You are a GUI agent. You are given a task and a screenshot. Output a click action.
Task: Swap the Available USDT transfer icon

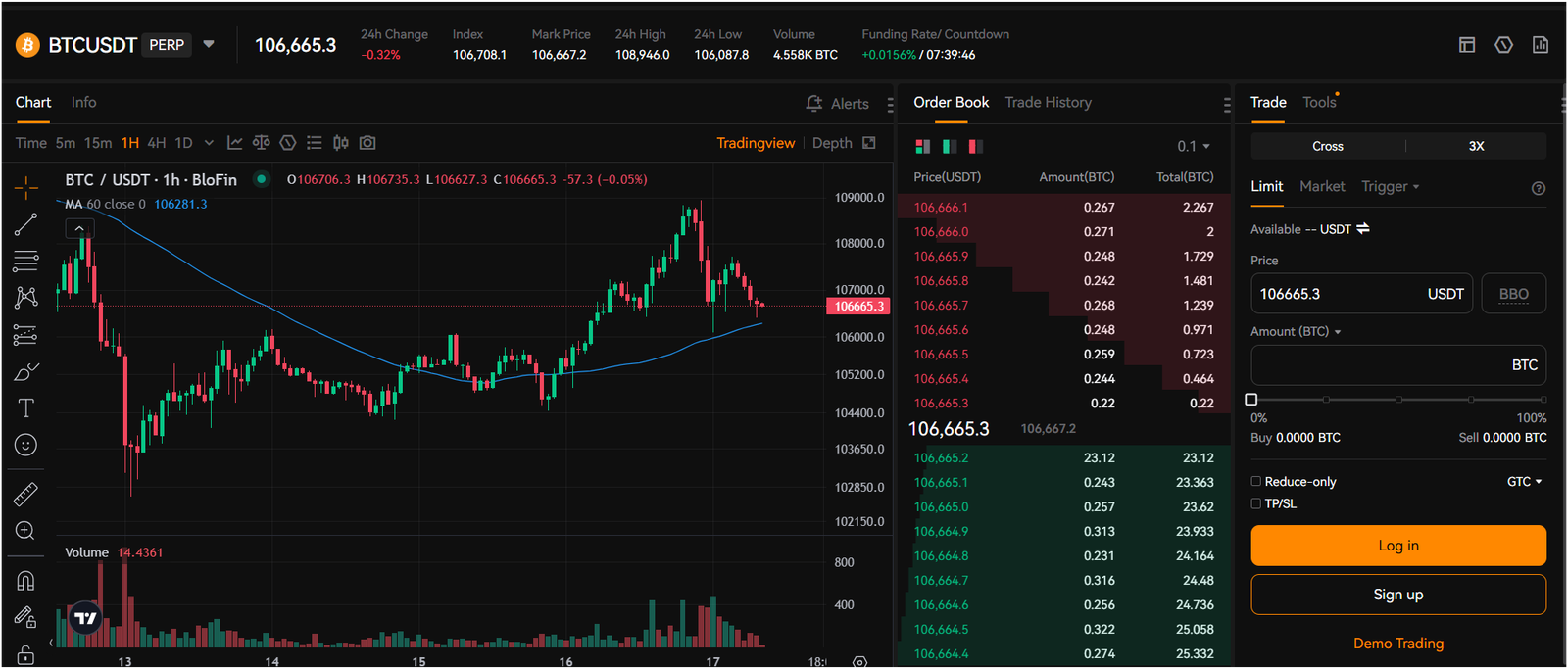1363,228
